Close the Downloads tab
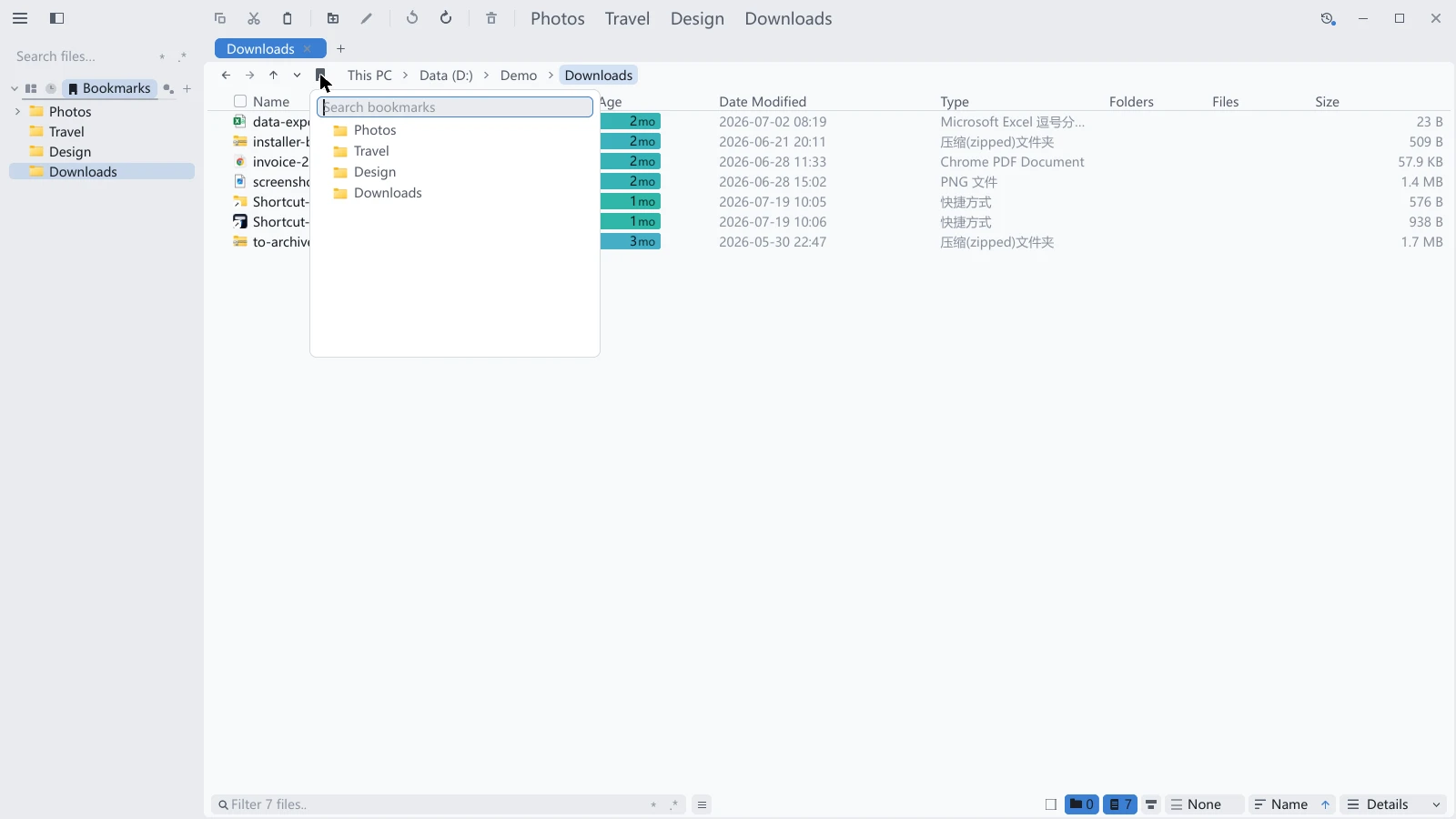The height and width of the screenshot is (819, 1456). pos(308,49)
